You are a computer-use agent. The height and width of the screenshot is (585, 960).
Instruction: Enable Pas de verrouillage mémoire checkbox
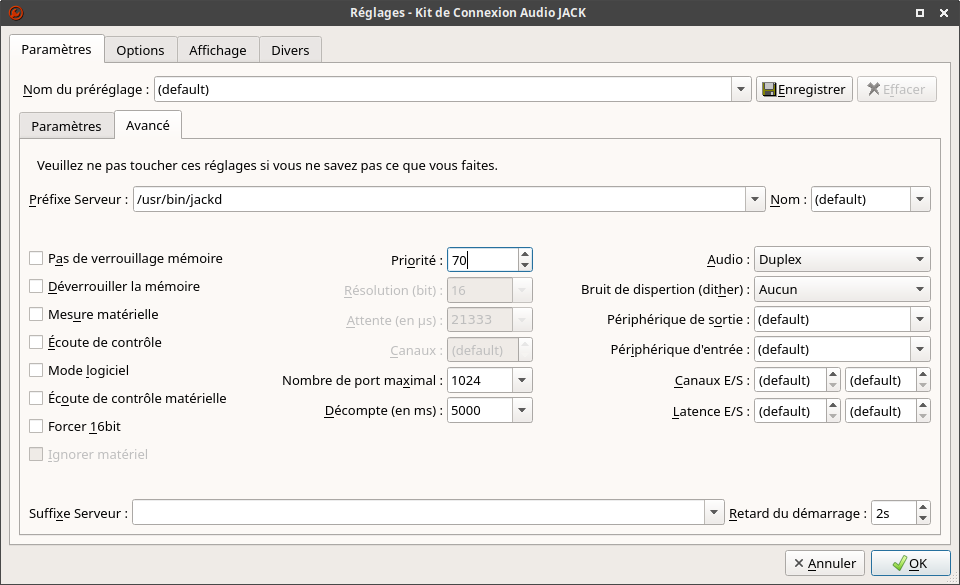[36, 258]
